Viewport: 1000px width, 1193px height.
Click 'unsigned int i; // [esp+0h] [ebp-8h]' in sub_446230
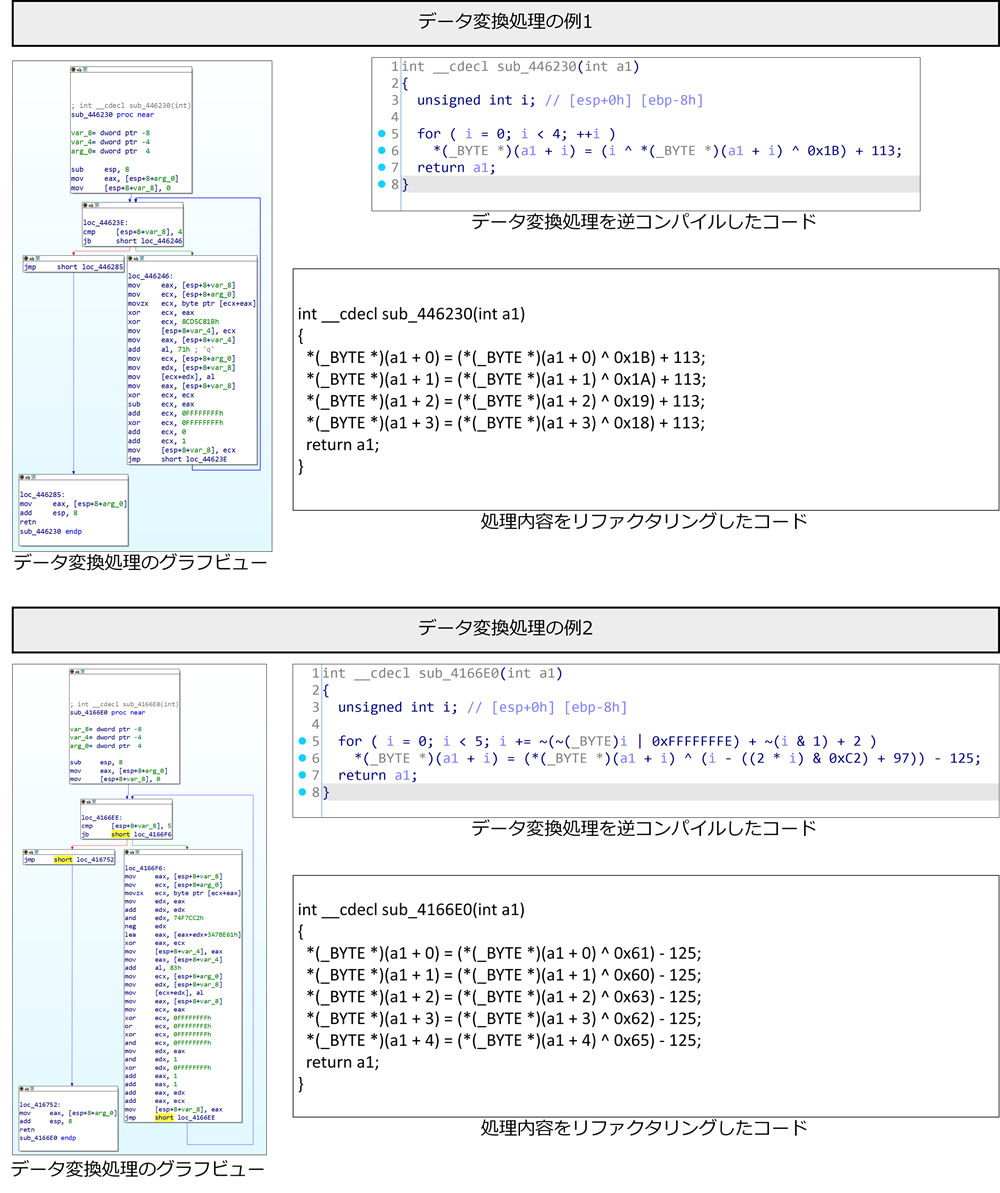click(560, 100)
